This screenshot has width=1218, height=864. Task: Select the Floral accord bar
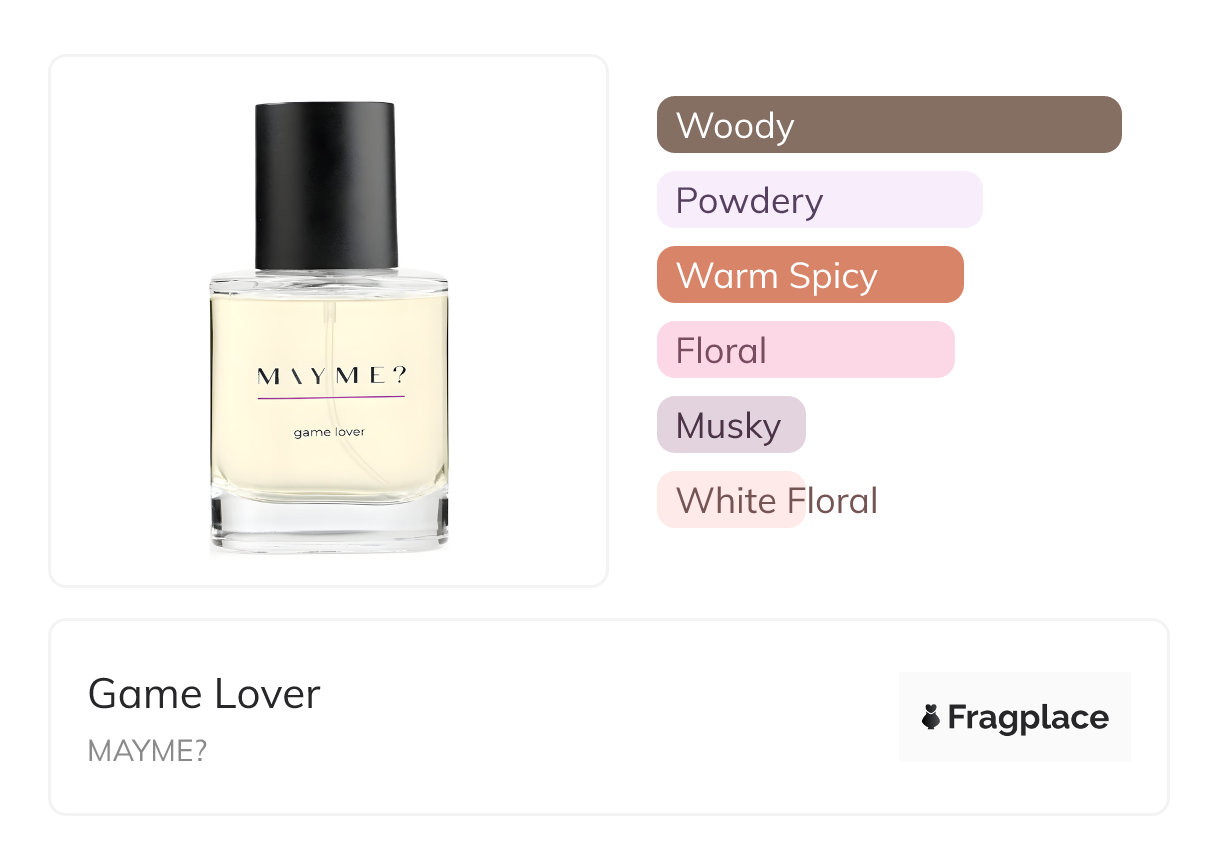pos(806,350)
